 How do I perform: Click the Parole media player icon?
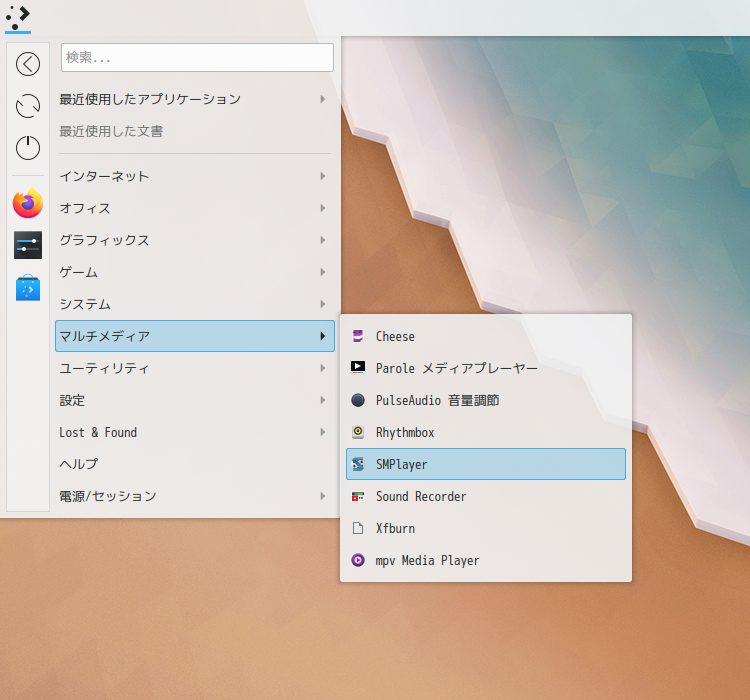[x=358, y=368]
